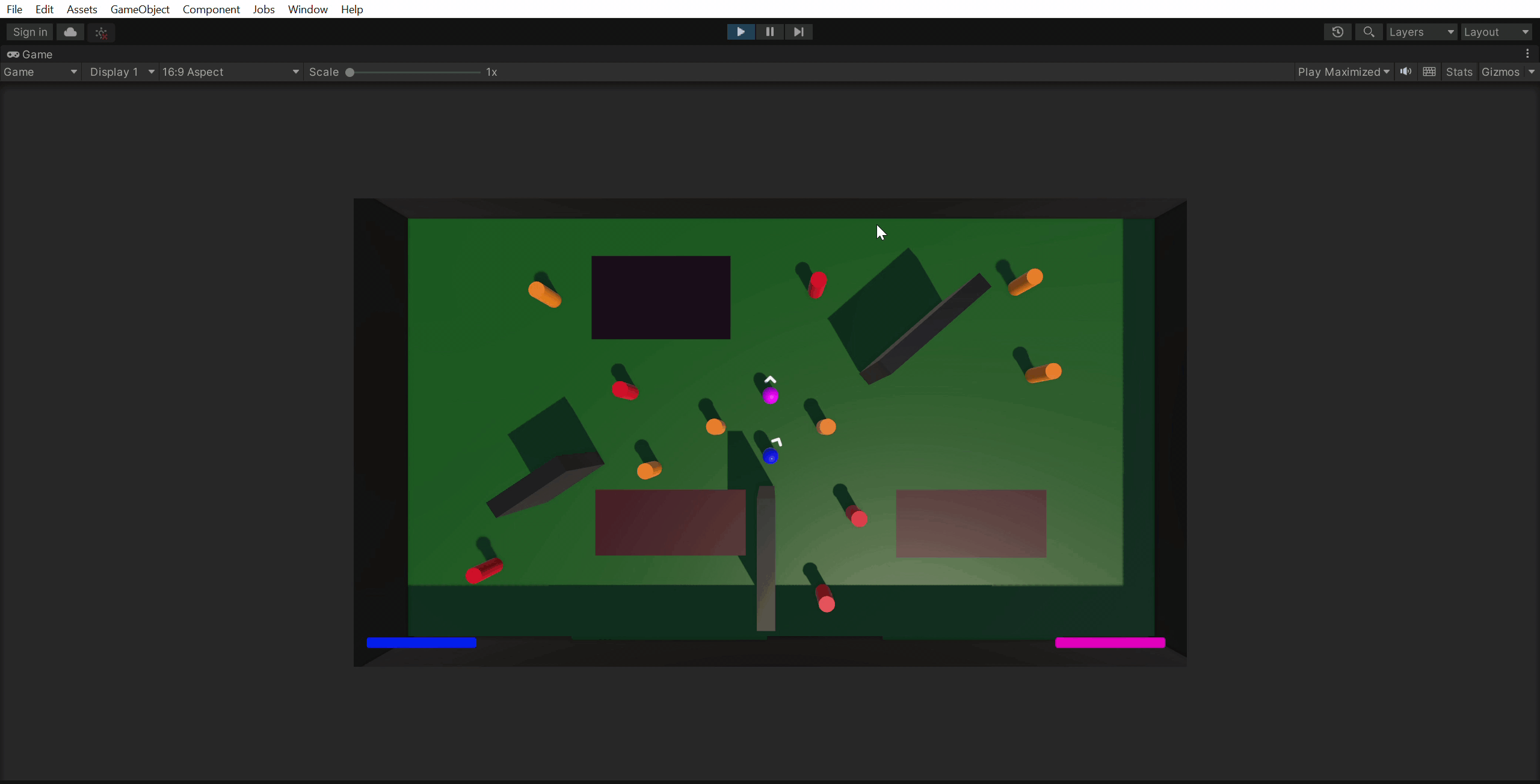This screenshot has height=784, width=1540.
Task: Open the Jobs menu
Action: click(263, 9)
